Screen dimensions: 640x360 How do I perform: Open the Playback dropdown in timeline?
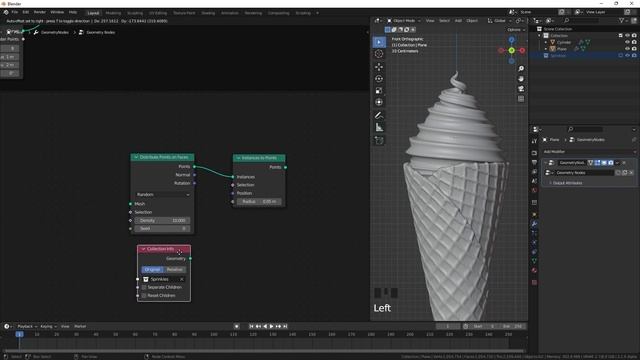[x=27, y=326]
